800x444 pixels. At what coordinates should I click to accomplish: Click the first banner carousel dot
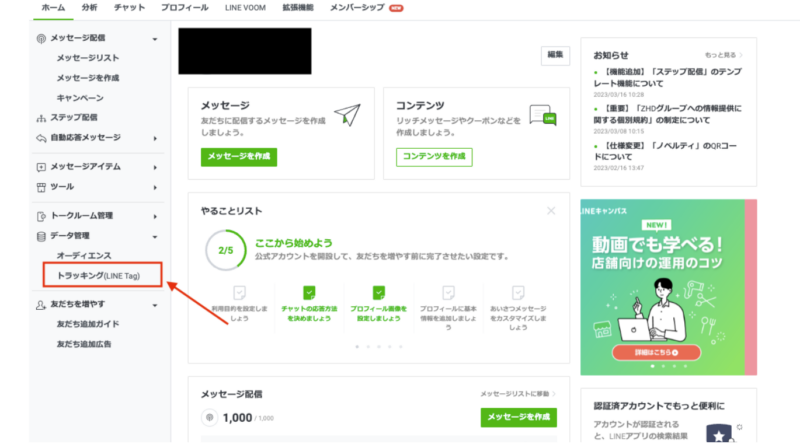click(653, 366)
